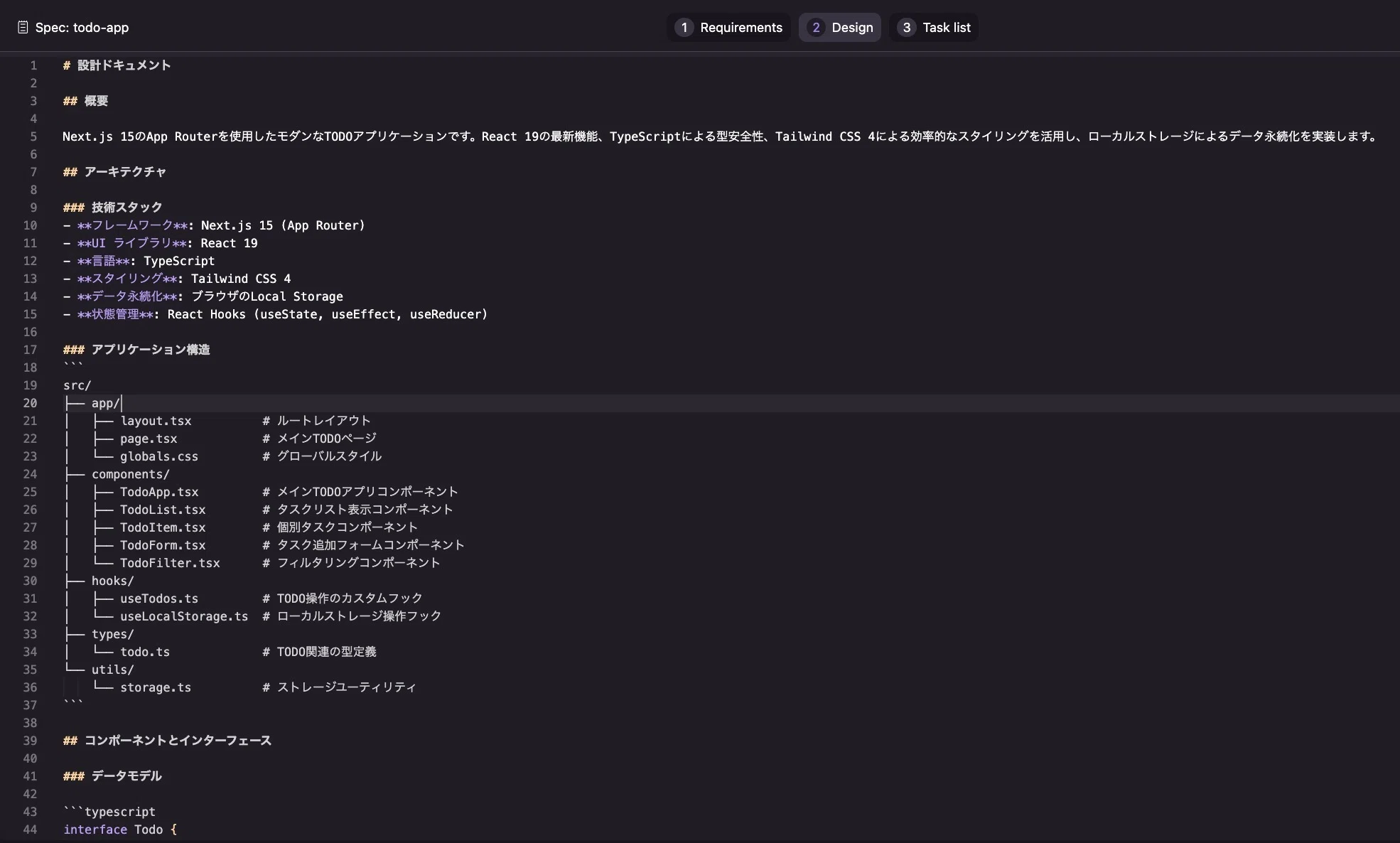
Task: Click the '### アプリケーション構造' heading
Action: [136, 350]
